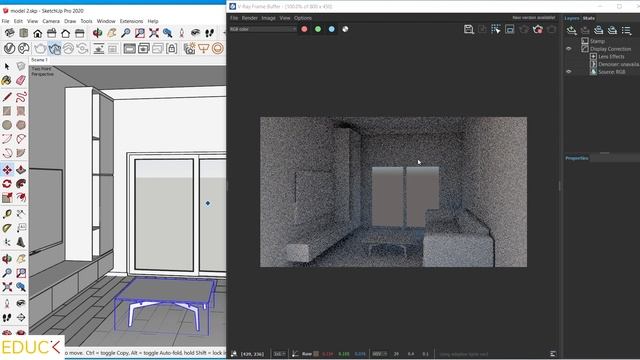
Task: Select the Denoiser layer
Action: tap(618, 64)
